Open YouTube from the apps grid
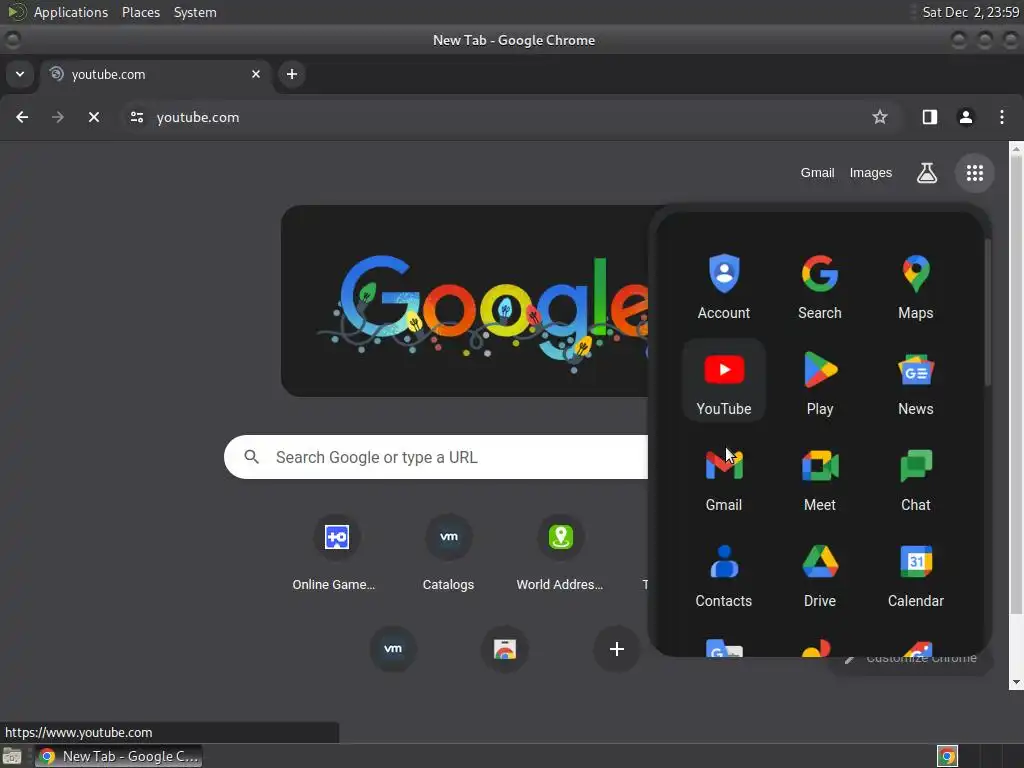This screenshot has height=768, width=1024. coord(724,381)
